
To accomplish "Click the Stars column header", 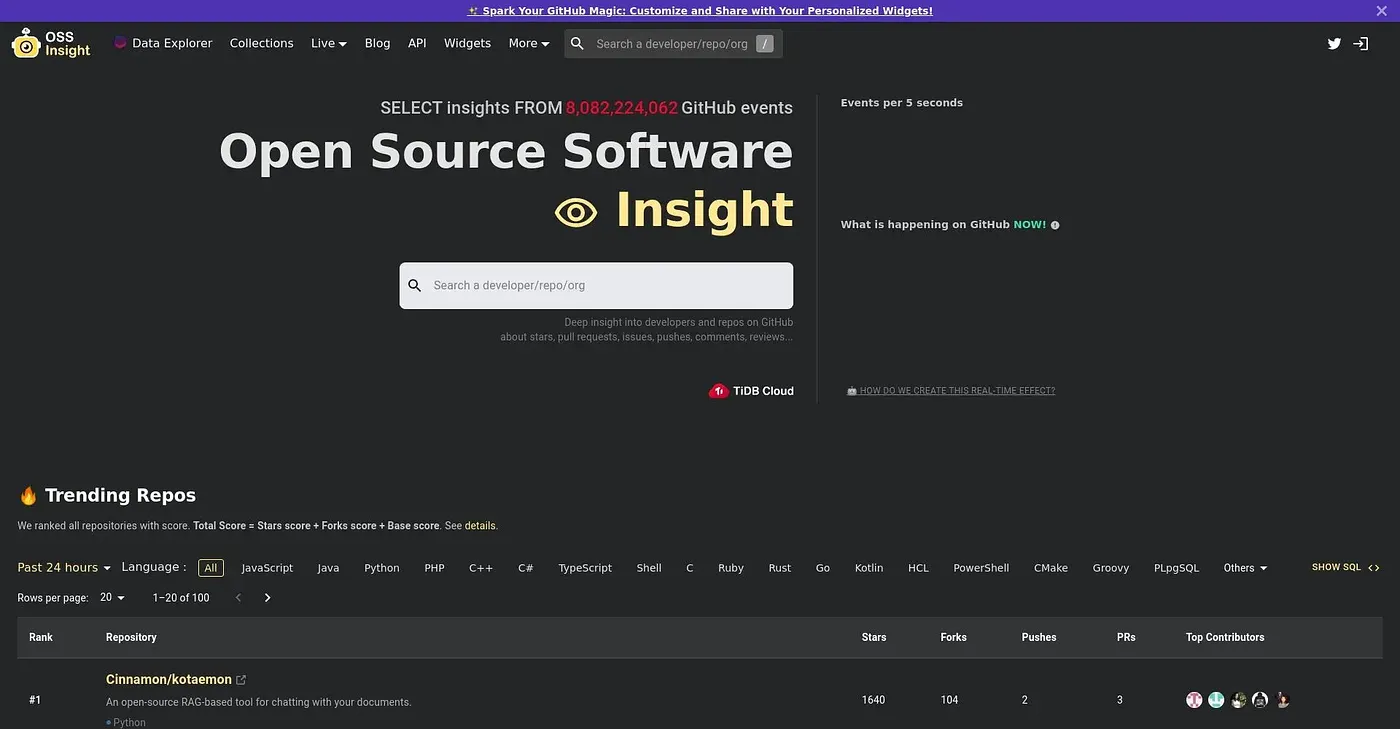I will coord(874,637).
